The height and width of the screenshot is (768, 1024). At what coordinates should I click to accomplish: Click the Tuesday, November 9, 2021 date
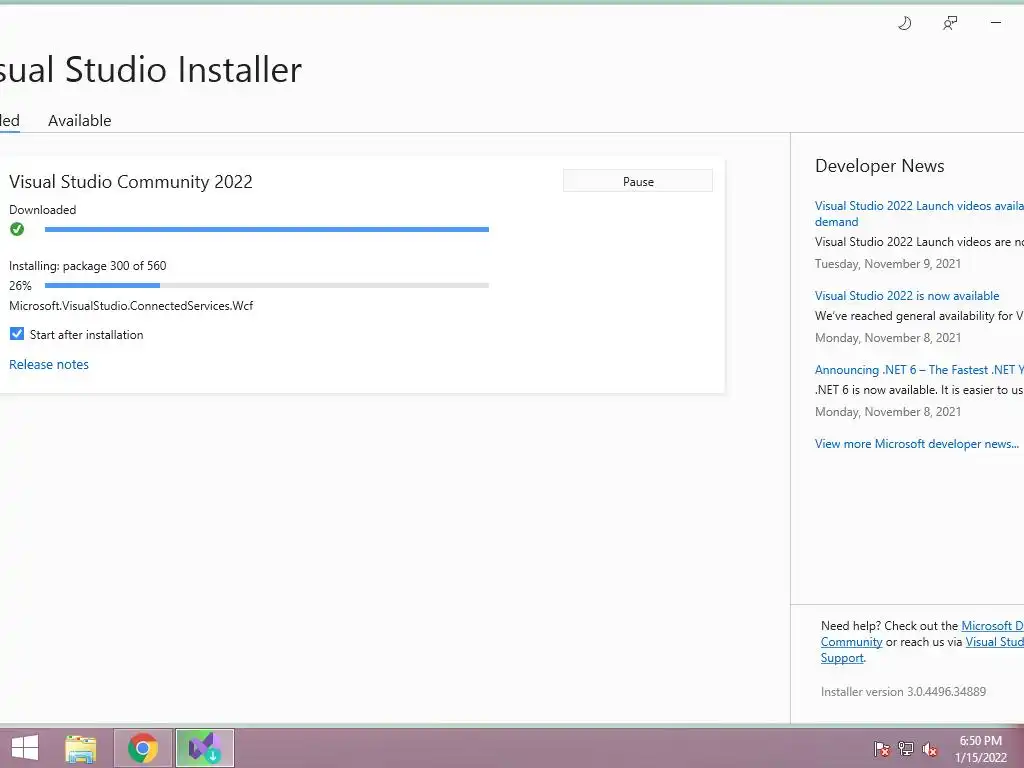(888, 264)
